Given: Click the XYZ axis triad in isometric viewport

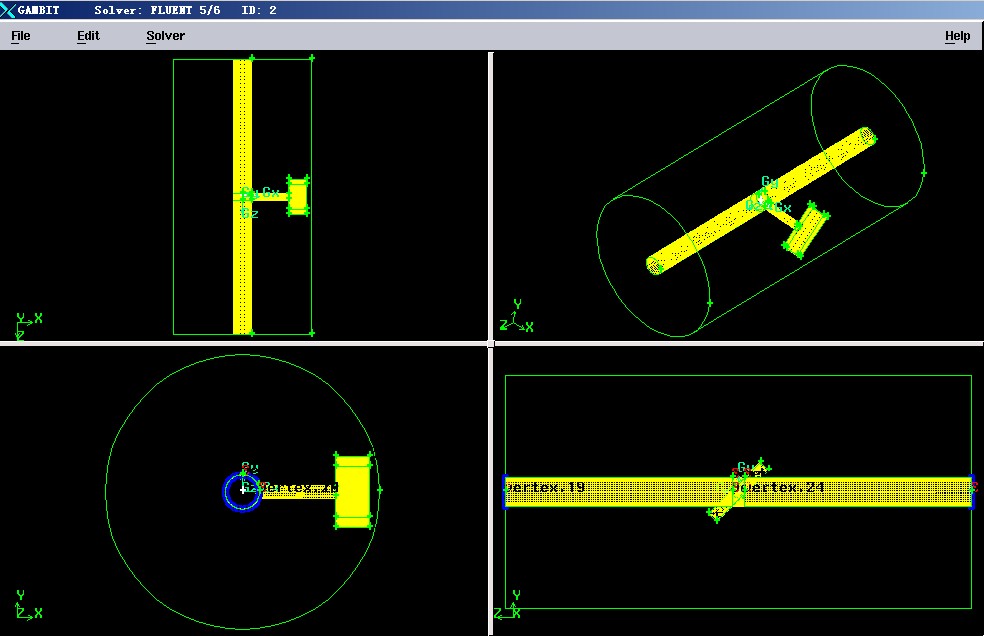Looking at the screenshot, I should pos(516,318).
